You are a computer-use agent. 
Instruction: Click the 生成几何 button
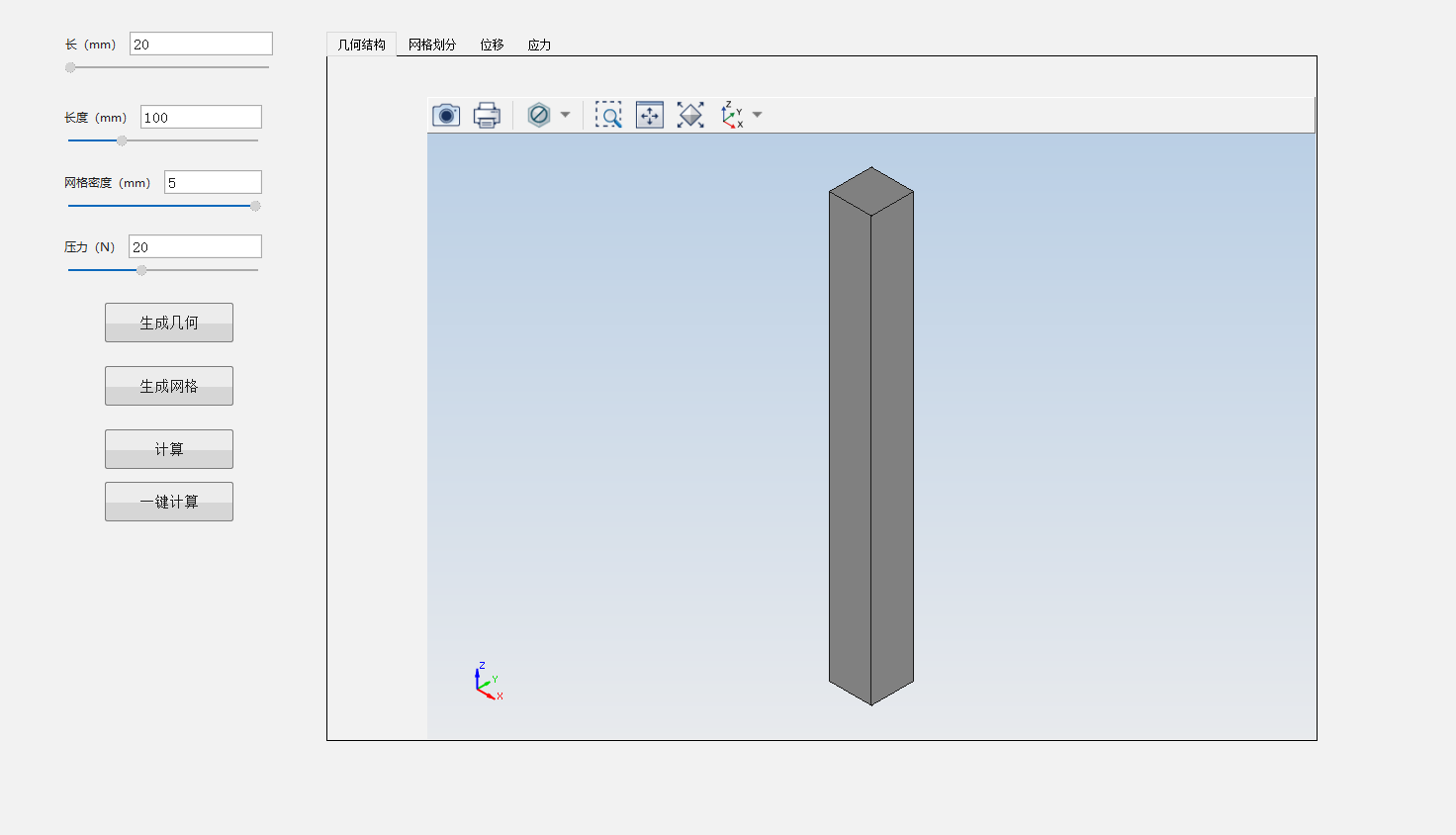tap(169, 323)
